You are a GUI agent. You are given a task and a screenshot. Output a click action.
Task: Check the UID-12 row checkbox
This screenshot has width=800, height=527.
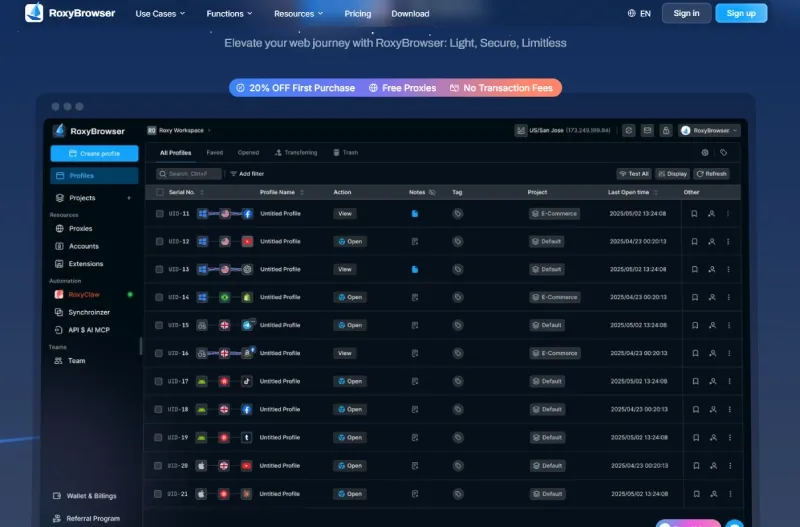[x=159, y=241]
